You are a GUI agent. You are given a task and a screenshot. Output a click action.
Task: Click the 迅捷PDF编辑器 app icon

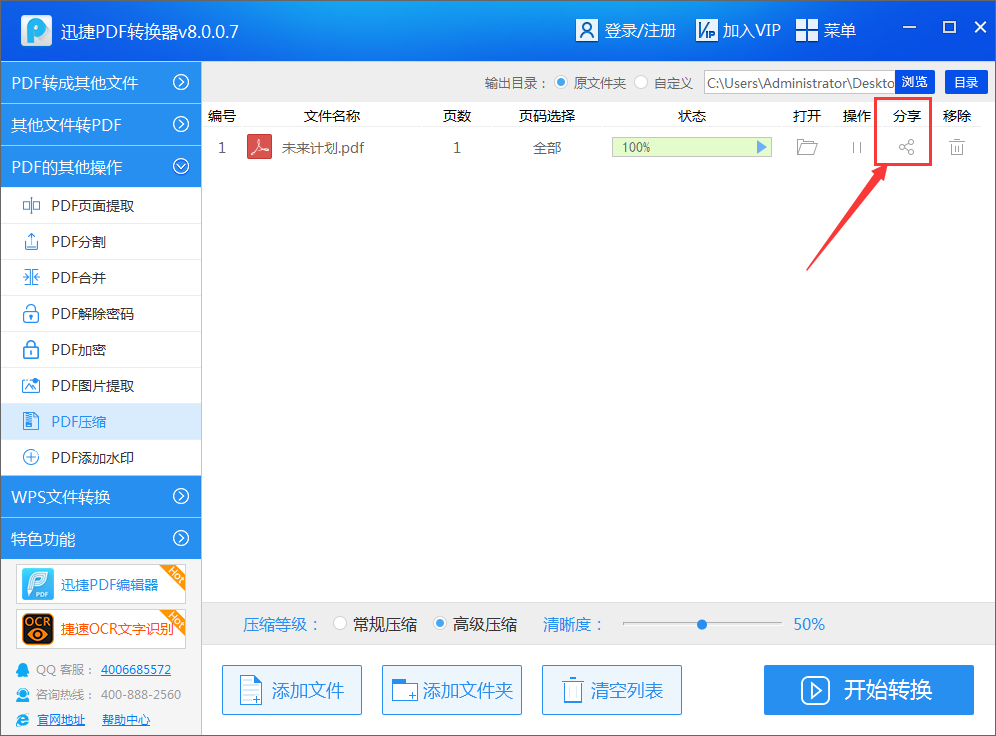37,584
